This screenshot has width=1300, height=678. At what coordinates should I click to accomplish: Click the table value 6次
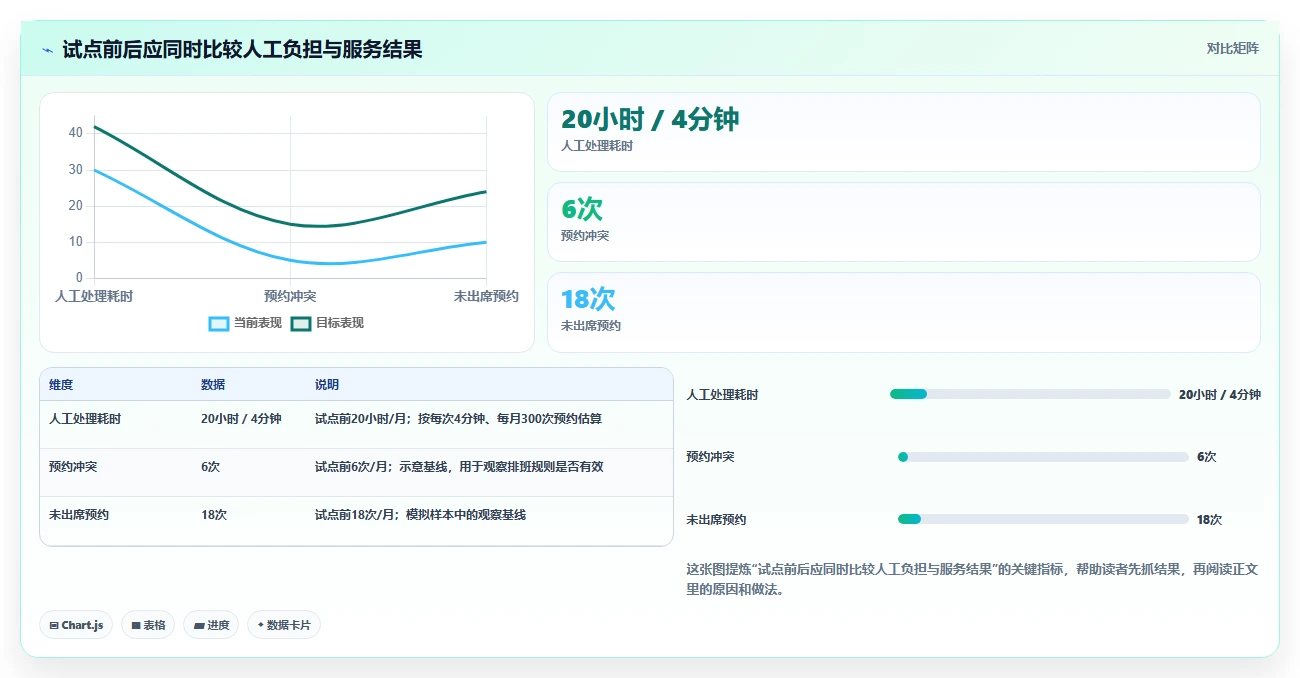point(210,467)
